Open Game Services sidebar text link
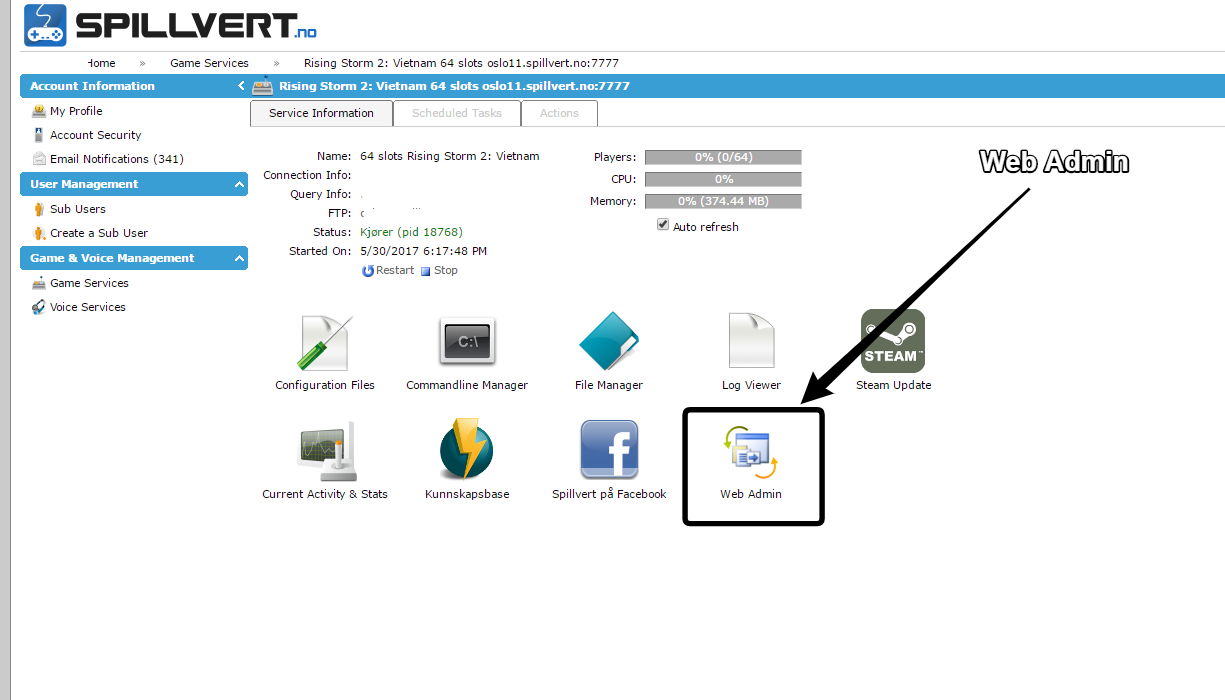This screenshot has height=700, width=1225. [x=89, y=283]
